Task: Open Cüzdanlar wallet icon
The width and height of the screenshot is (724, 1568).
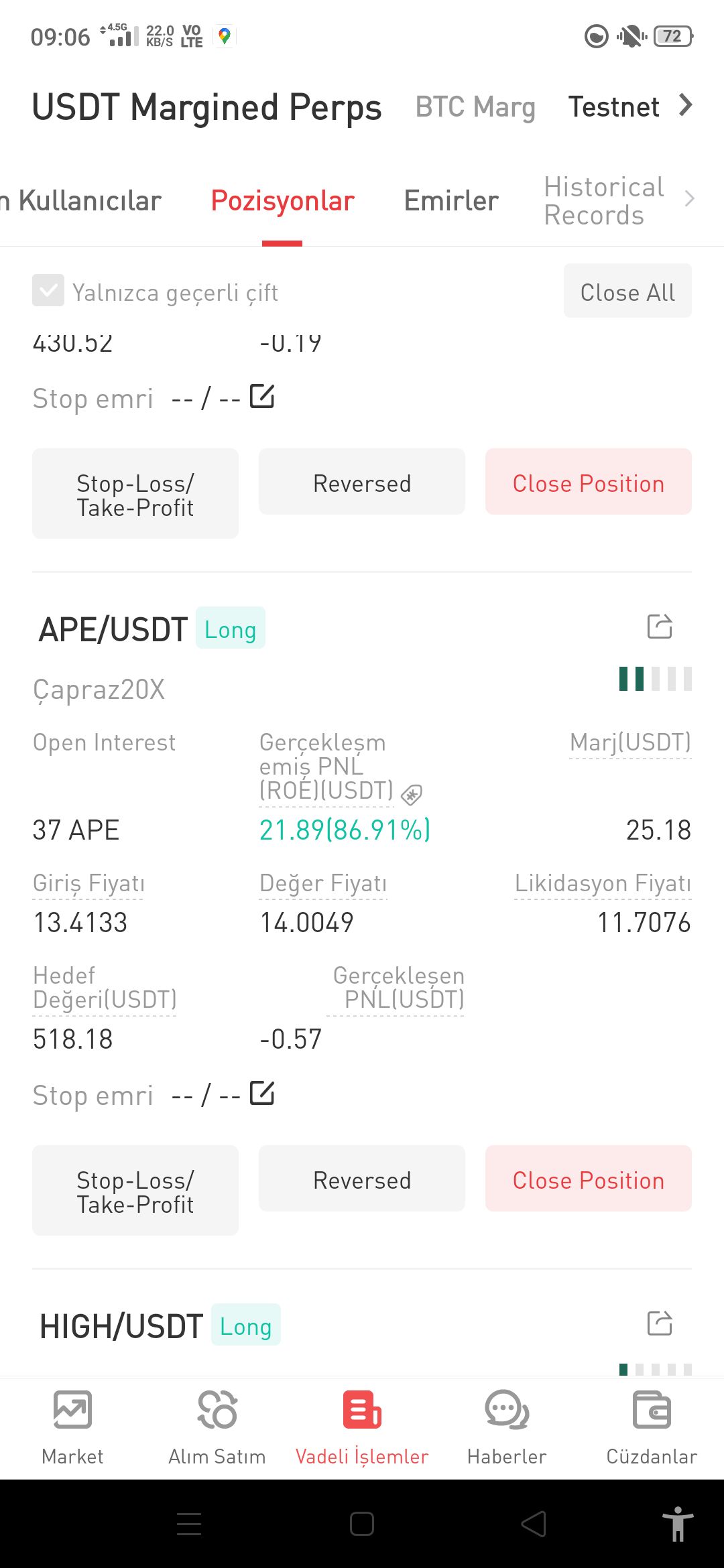Action: 652,1410
